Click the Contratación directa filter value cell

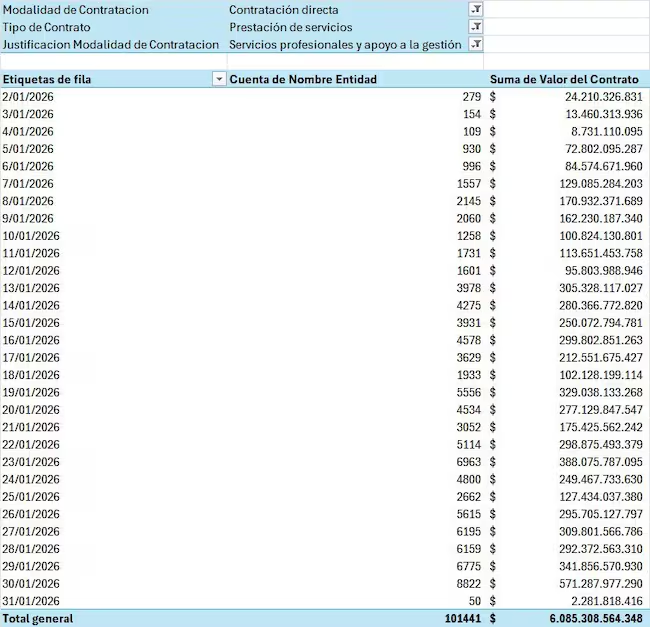pyautogui.click(x=283, y=10)
